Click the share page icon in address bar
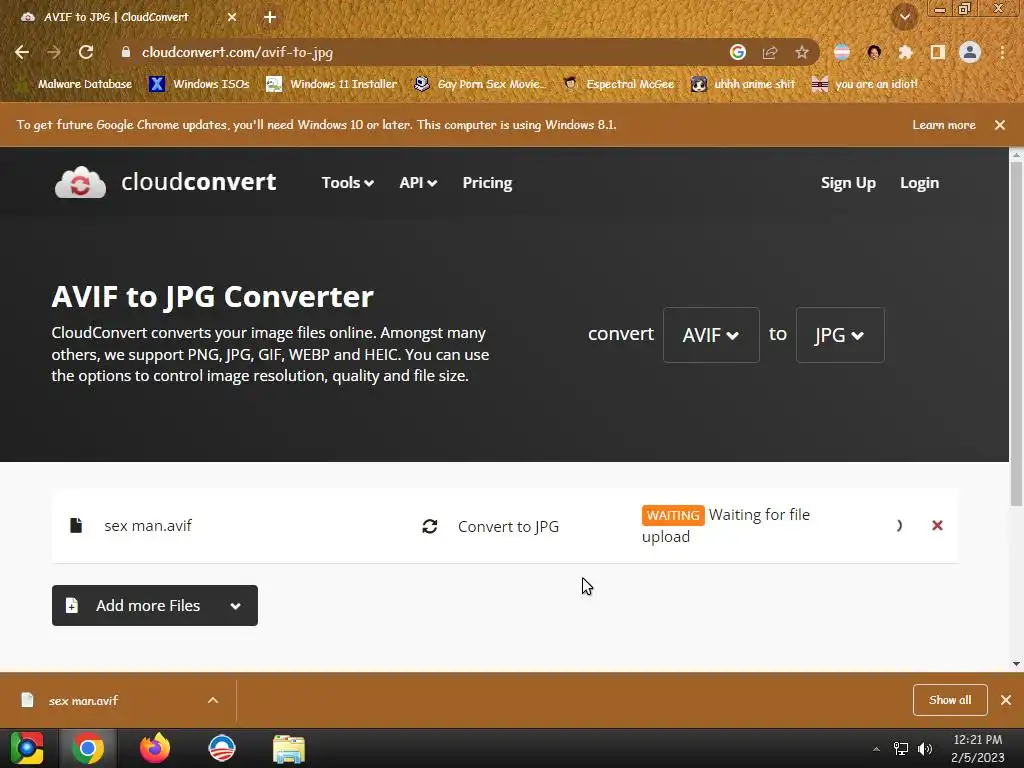Screen dimensions: 1024x768 [770, 52]
